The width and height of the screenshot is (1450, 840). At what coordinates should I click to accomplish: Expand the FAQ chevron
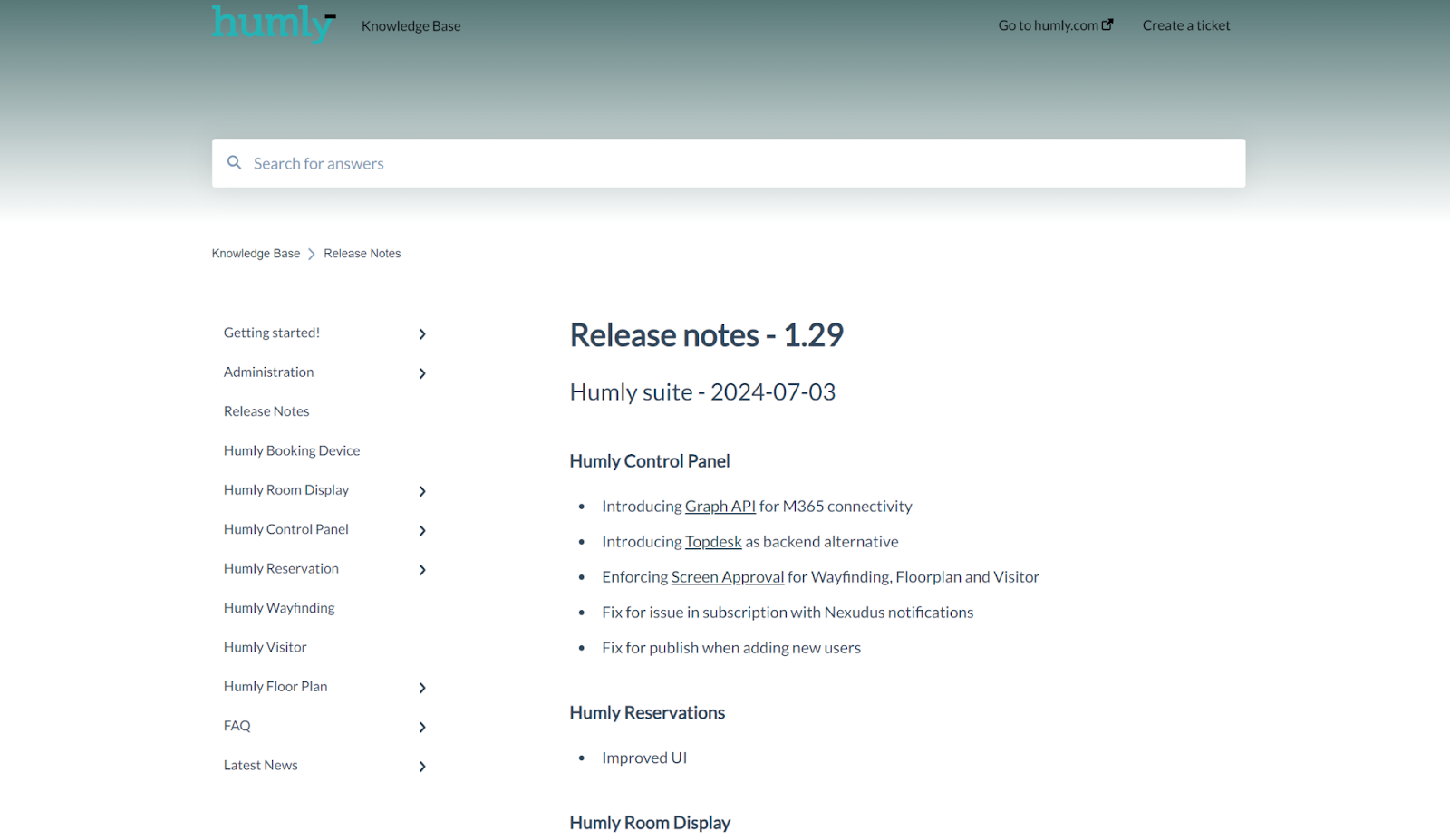(422, 727)
